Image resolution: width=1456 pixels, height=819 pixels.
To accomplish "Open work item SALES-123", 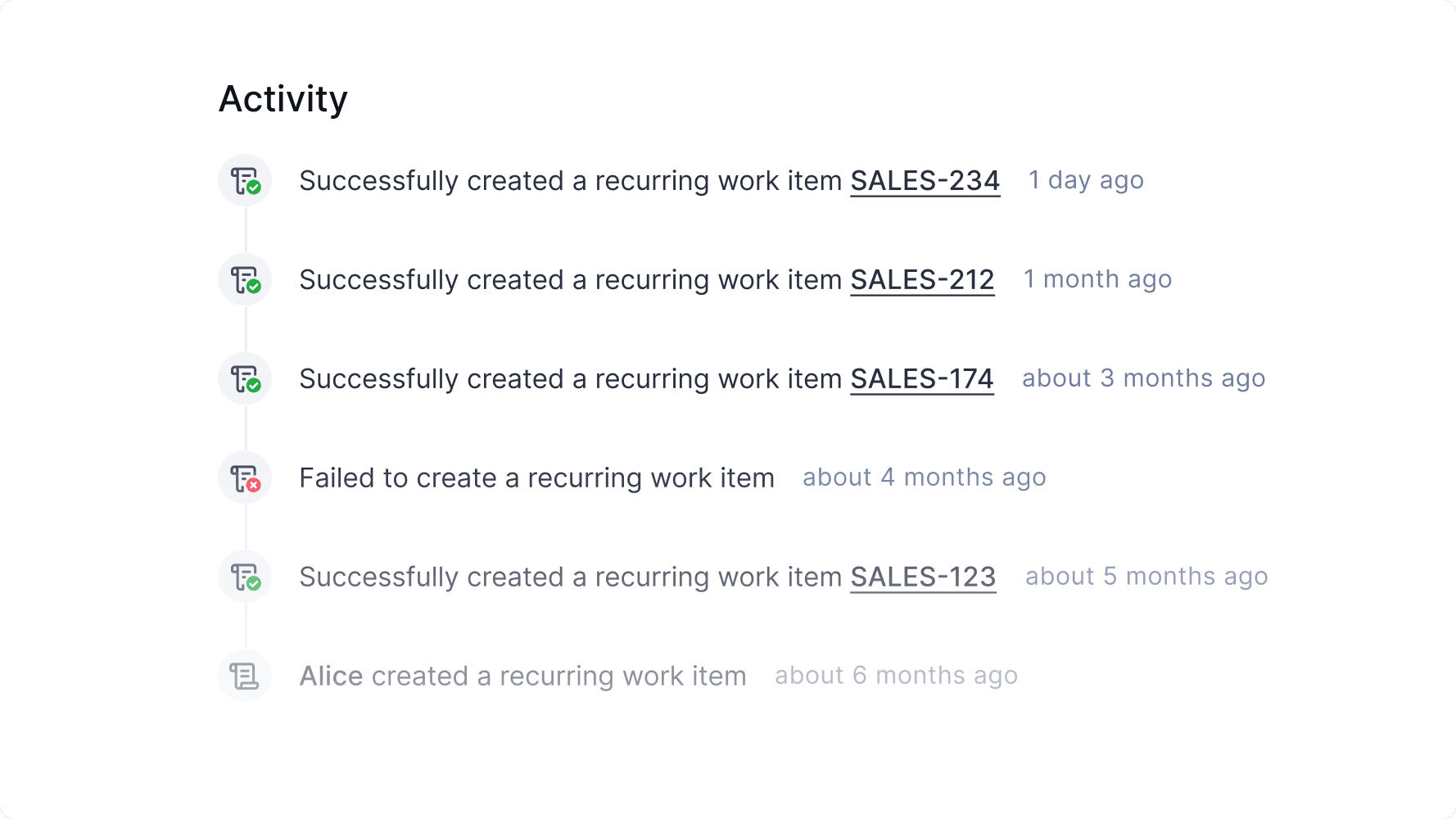I will [x=923, y=577].
